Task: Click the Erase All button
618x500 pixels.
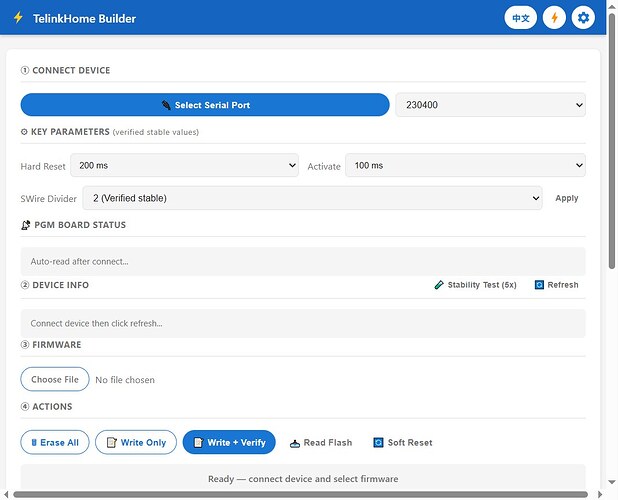Action: (x=55, y=442)
